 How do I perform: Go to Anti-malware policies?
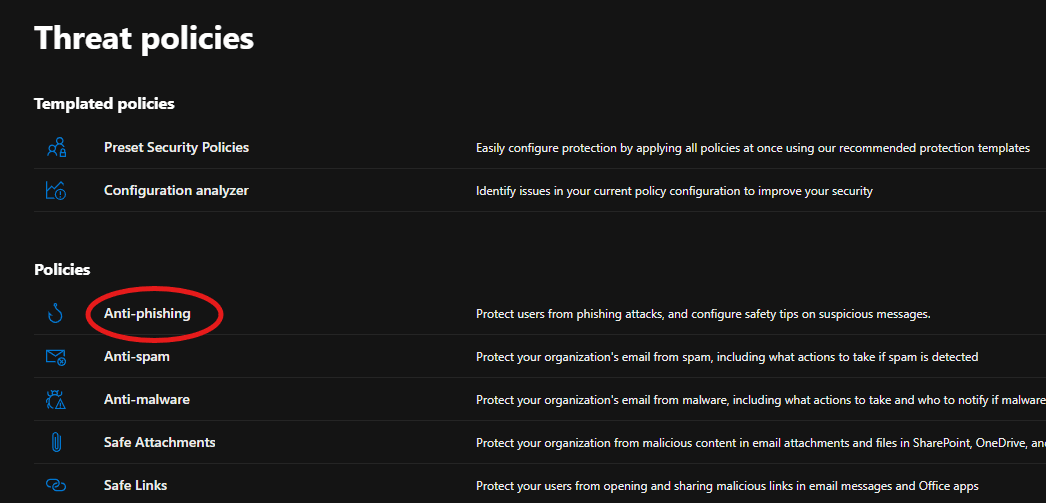146,399
